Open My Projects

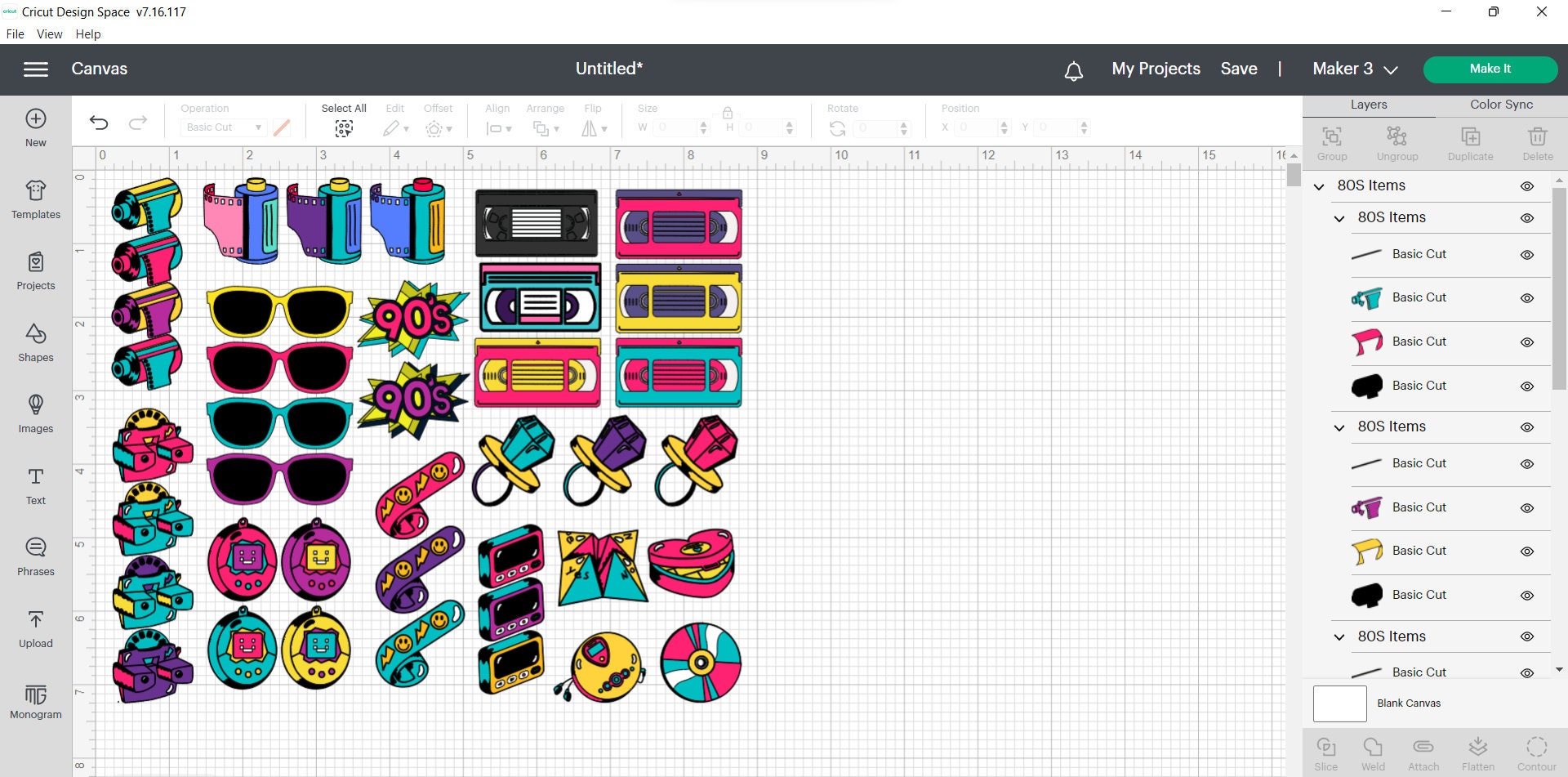[x=1155, y=69]
